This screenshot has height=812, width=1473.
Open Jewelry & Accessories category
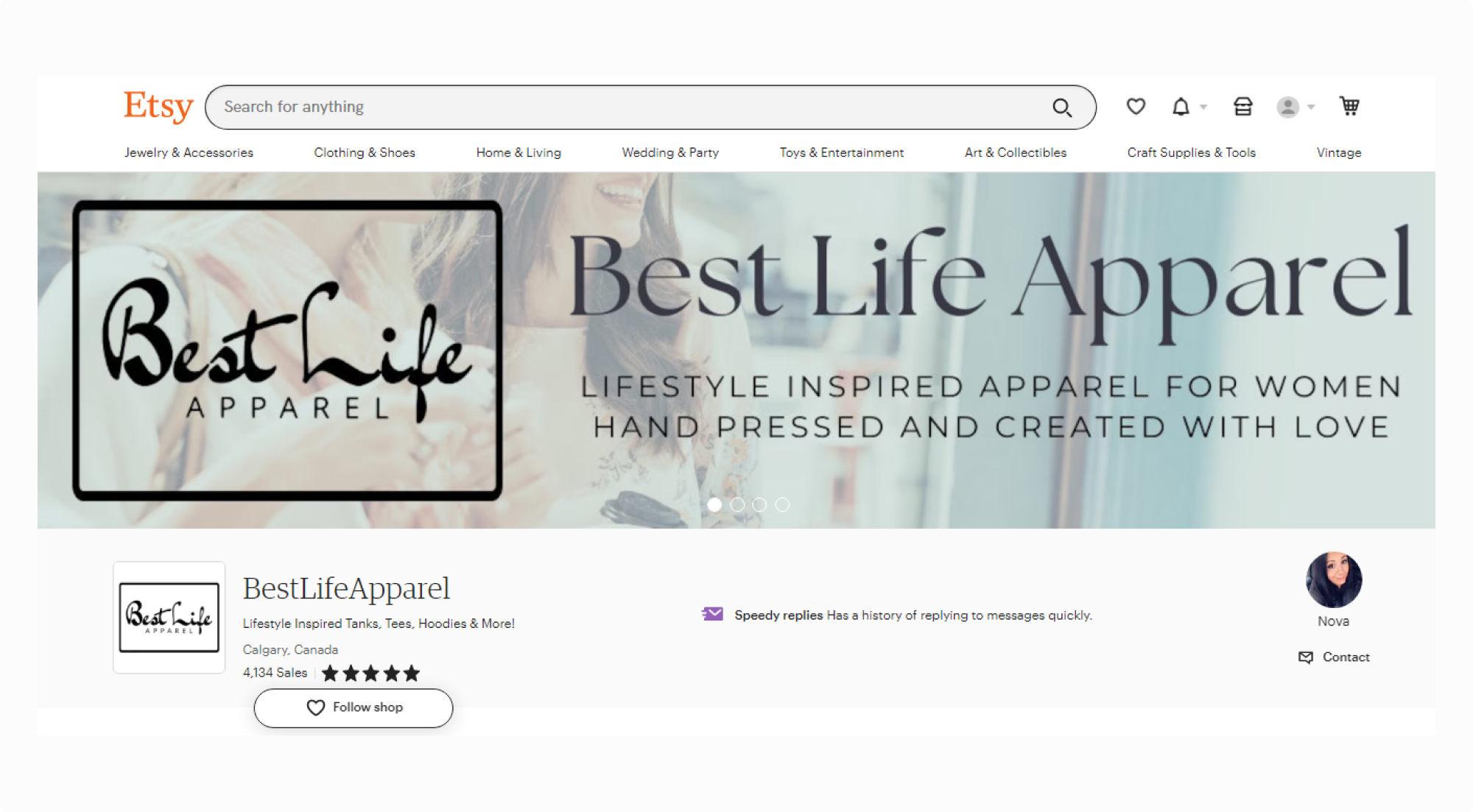click(x=189, y=152)
